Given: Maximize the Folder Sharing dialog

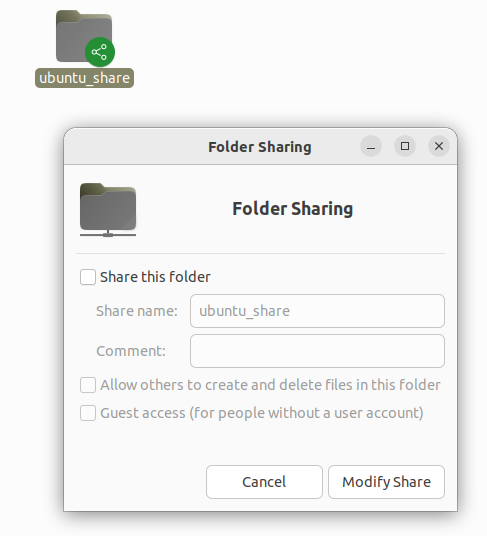Looking at the screenshot, I should point(405,146).
